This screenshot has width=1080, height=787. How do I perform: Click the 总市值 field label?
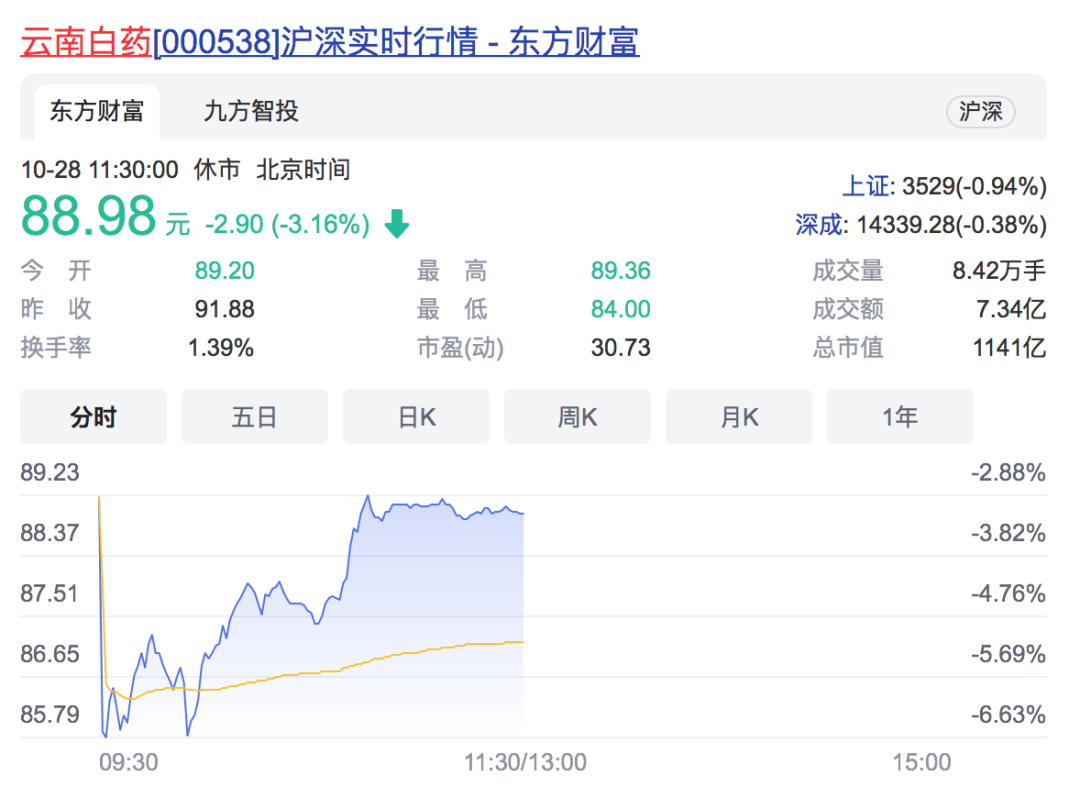(x=848, y=348)
